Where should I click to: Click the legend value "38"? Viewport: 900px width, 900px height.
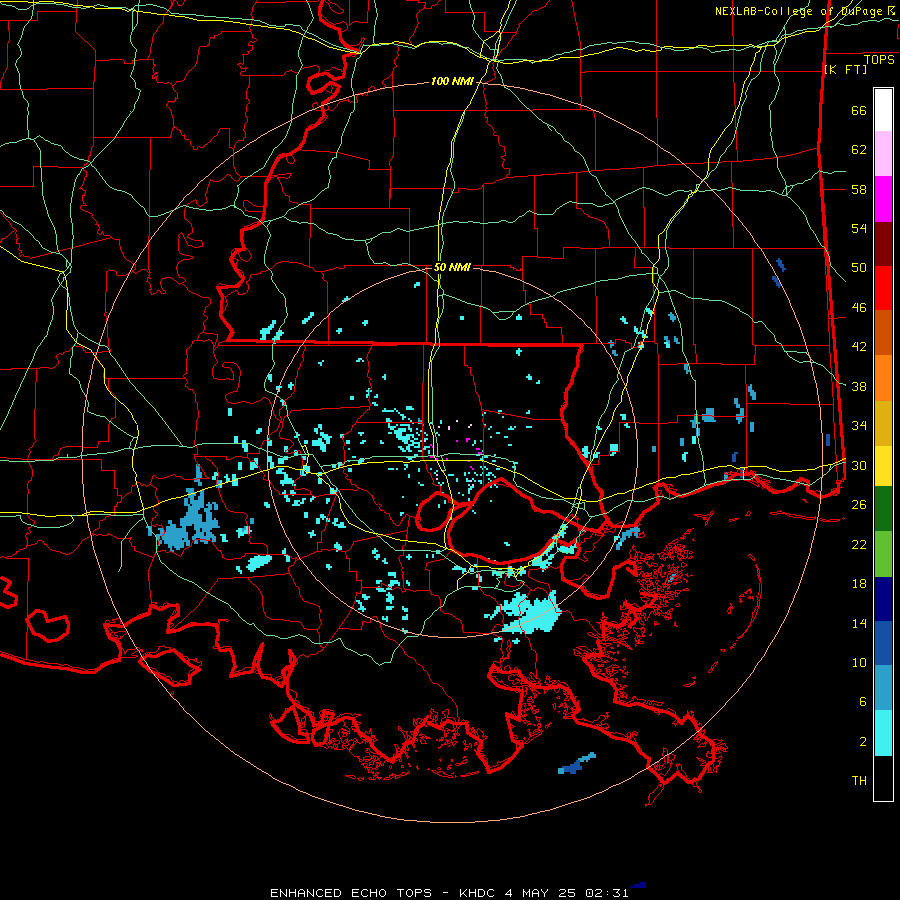click(x=859, y=387)
